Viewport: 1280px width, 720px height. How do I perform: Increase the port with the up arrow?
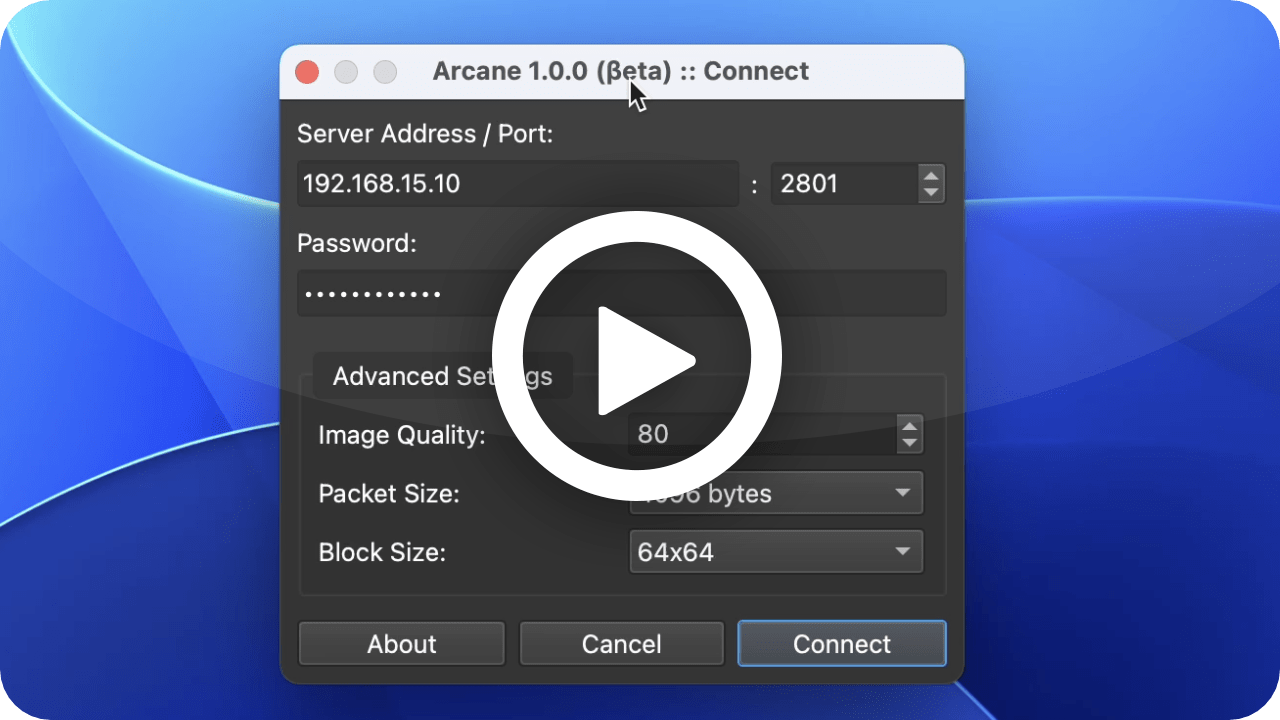pos(931,174)
